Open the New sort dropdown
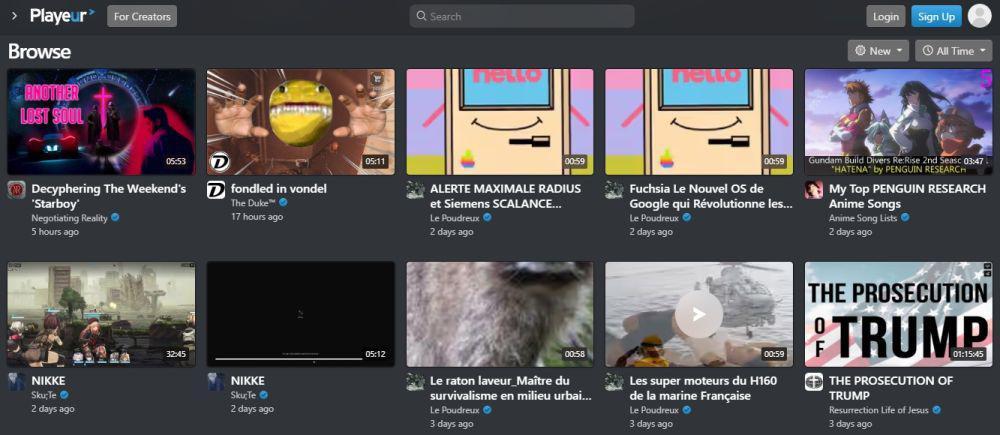 click(x=878, y=50)
